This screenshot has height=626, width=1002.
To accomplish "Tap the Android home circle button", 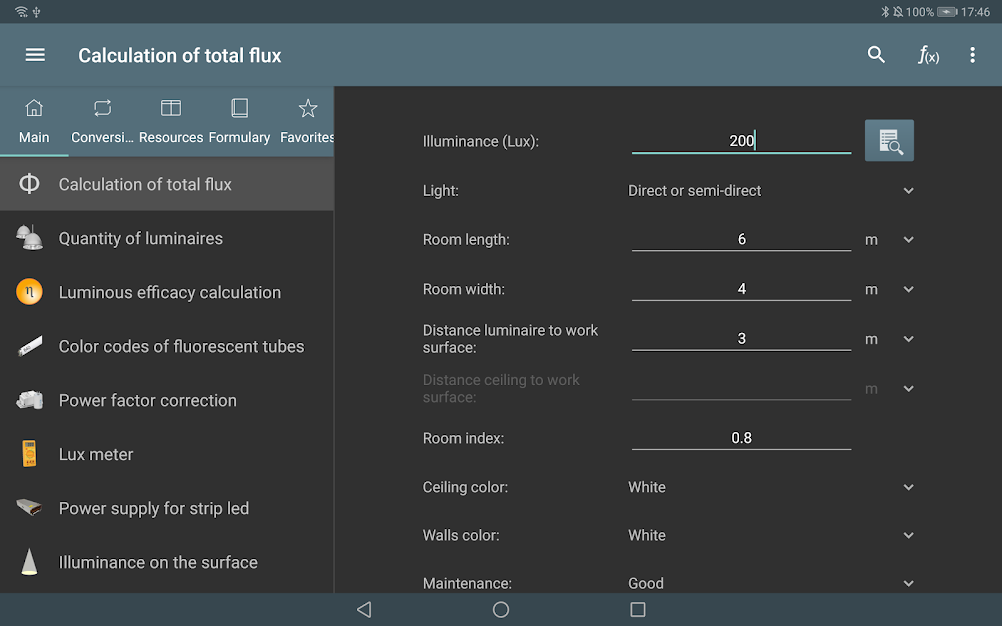I will [501, 609].
